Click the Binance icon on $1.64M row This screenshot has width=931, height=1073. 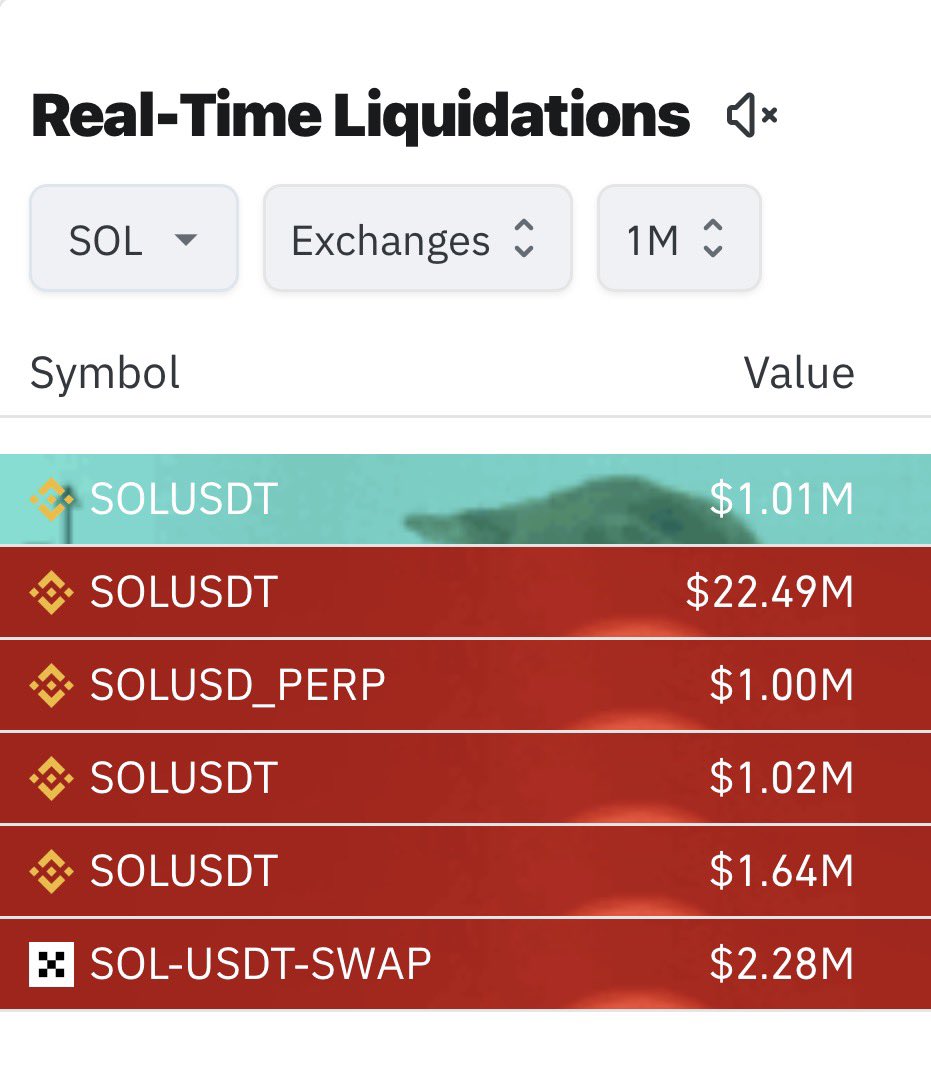pyautogui.click(x=51, y=871)
